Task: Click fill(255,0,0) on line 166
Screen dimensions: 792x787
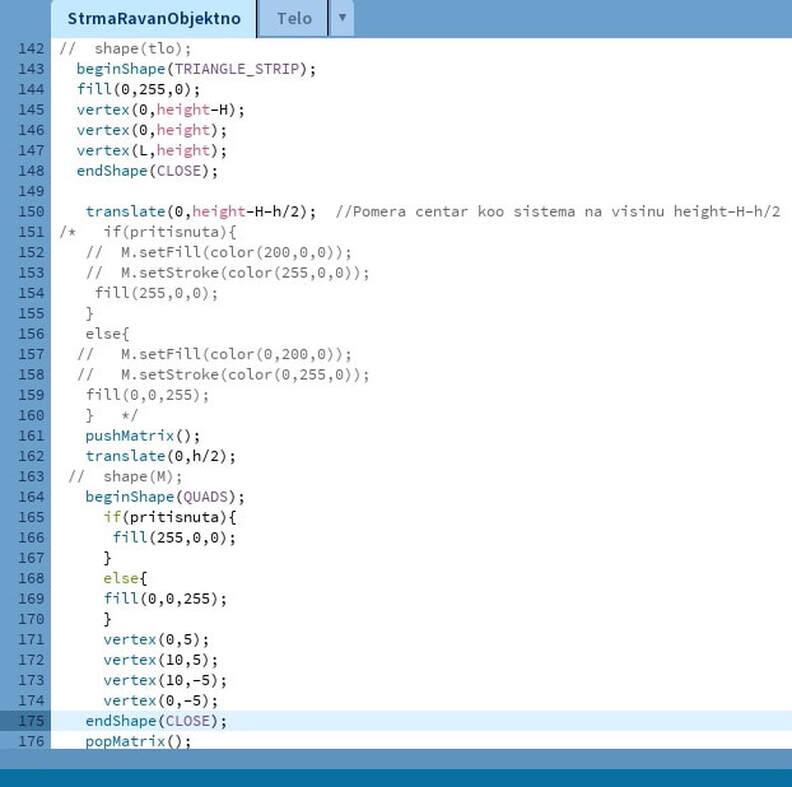Action: click(174, 537)
